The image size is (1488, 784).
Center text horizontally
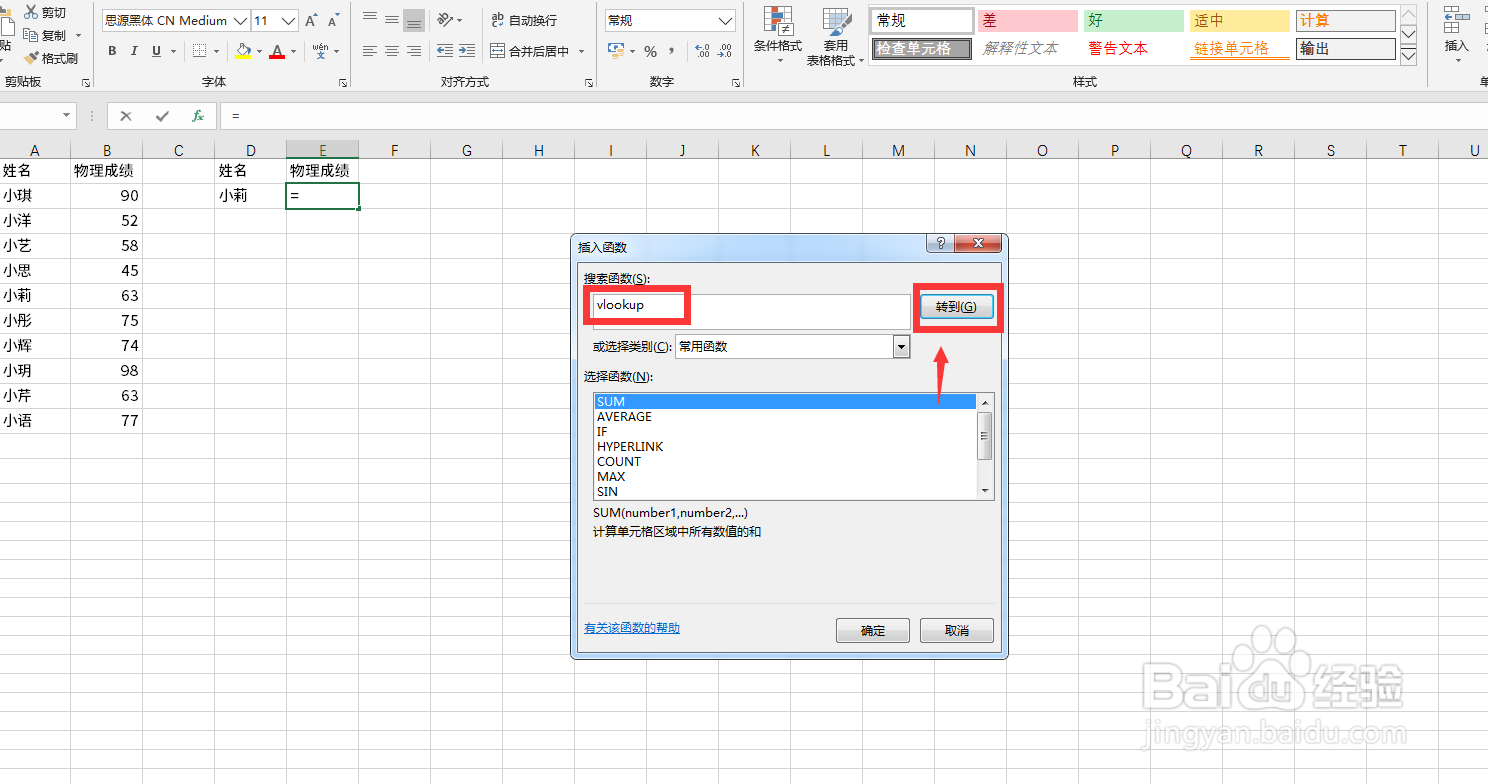[392, 51]
